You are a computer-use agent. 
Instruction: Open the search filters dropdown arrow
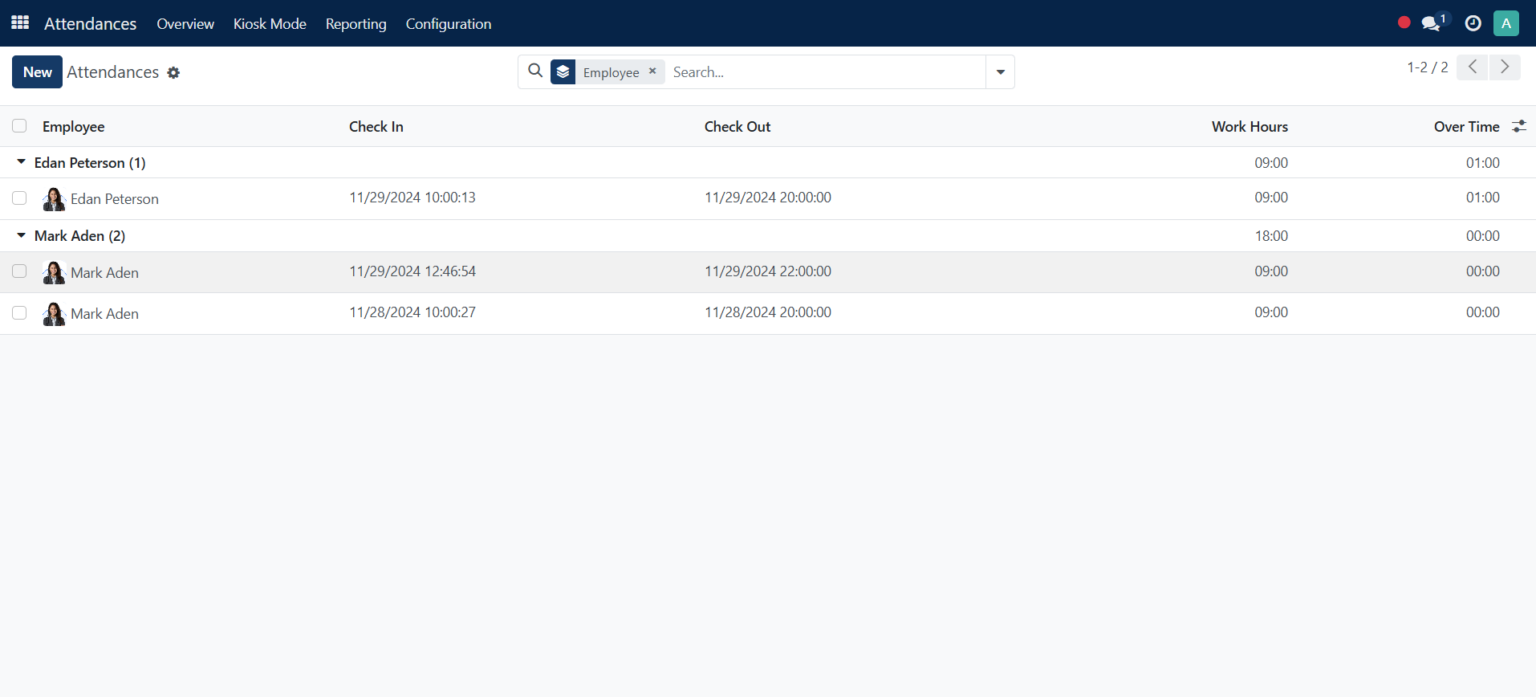click(1000, 71)
